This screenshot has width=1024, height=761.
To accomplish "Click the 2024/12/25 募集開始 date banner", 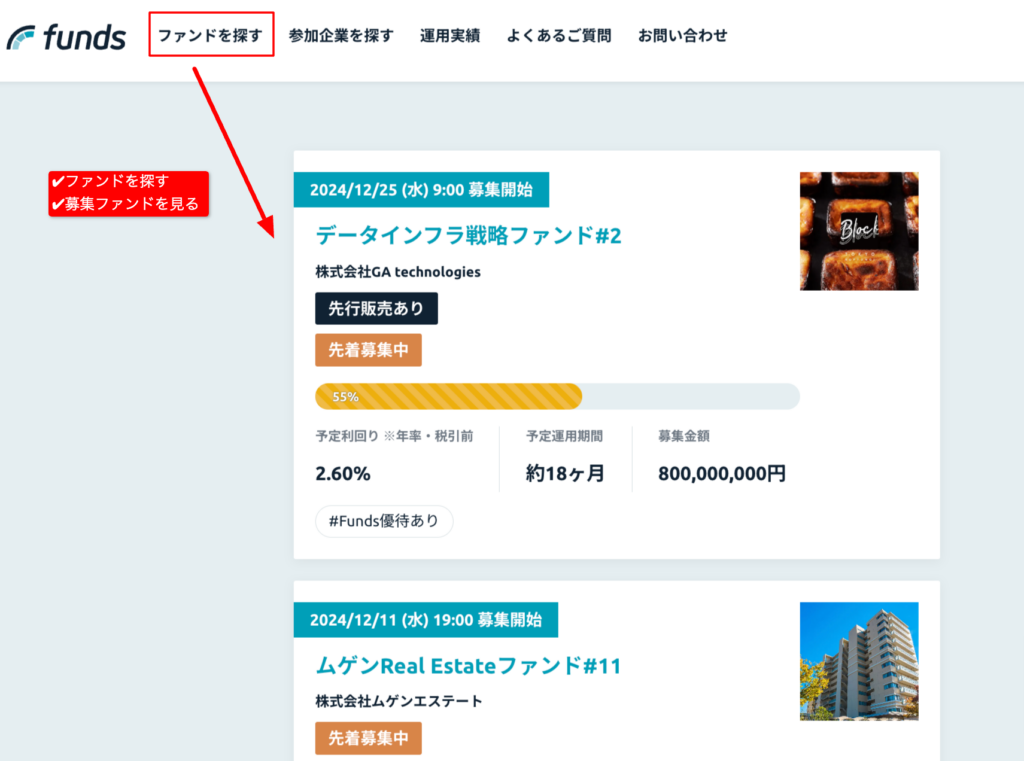I will click(421, 190).
